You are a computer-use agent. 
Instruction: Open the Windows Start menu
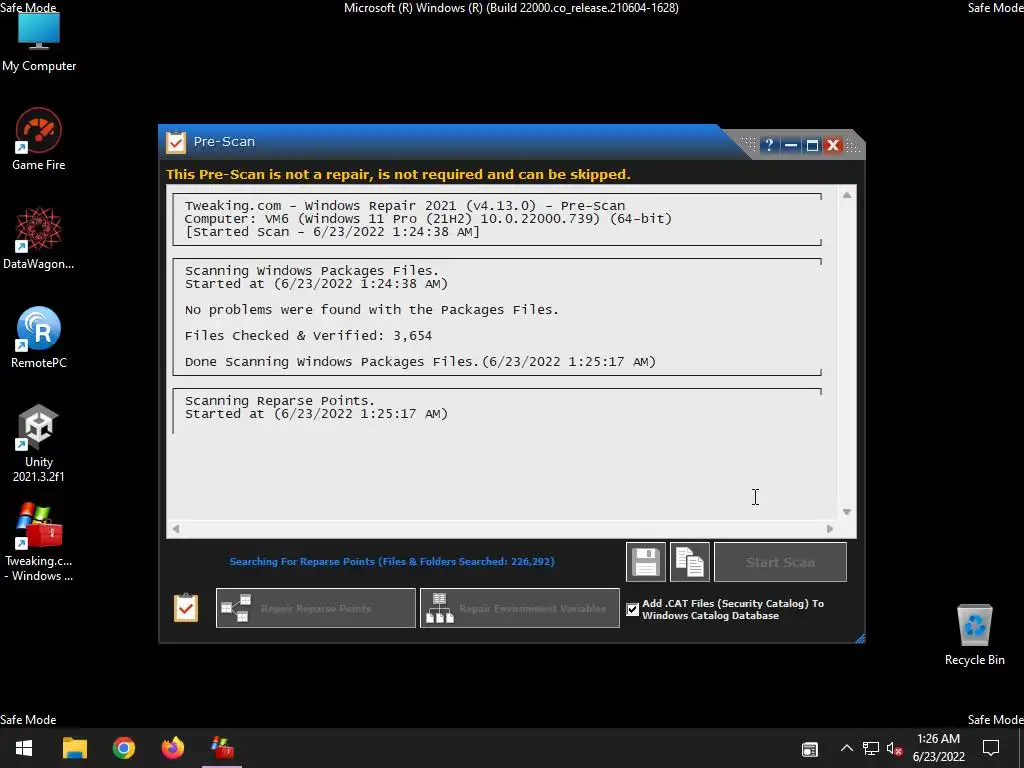(24, 748)
